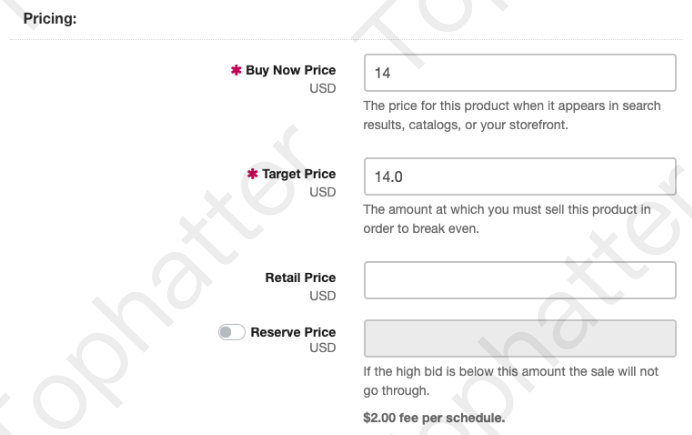Click the USD text under Reserve Price

point(322,348)
